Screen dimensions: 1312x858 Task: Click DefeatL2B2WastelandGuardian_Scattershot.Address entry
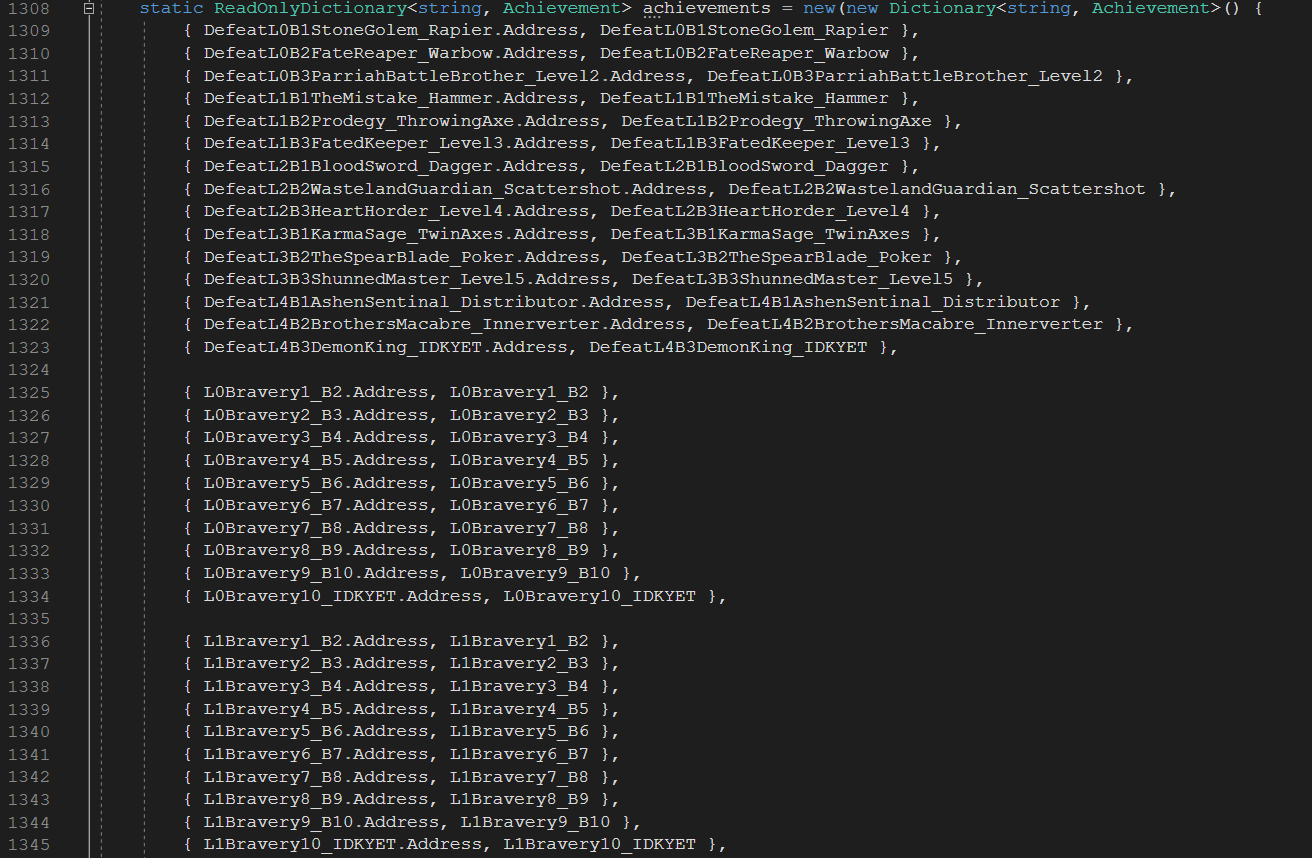455,189
